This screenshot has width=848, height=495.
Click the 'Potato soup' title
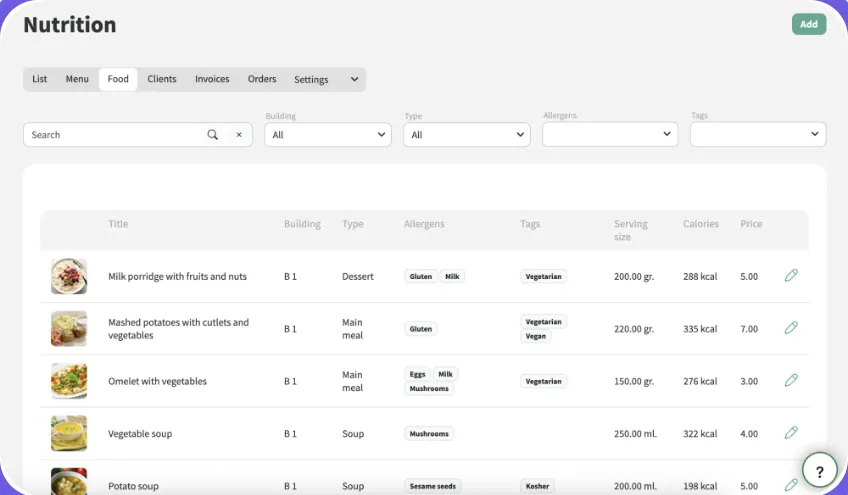133,486
